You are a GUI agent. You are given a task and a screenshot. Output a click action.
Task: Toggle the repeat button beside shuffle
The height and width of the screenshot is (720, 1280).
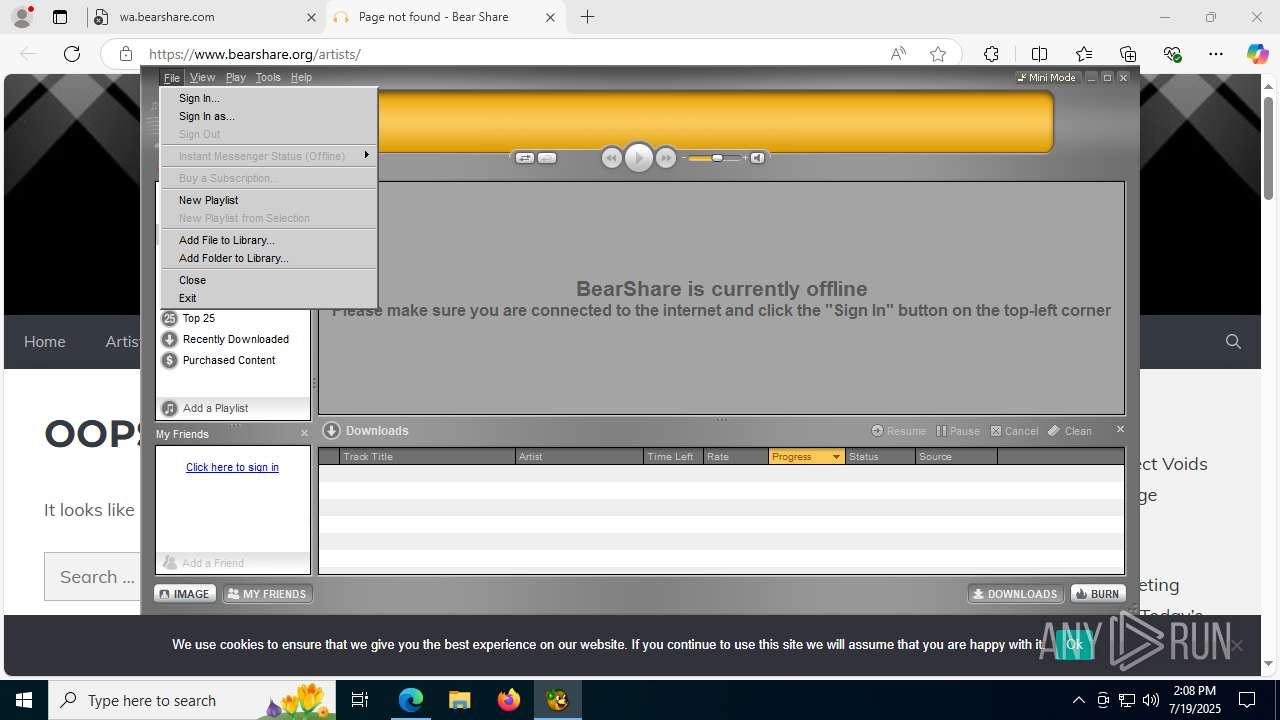[547, 158]
